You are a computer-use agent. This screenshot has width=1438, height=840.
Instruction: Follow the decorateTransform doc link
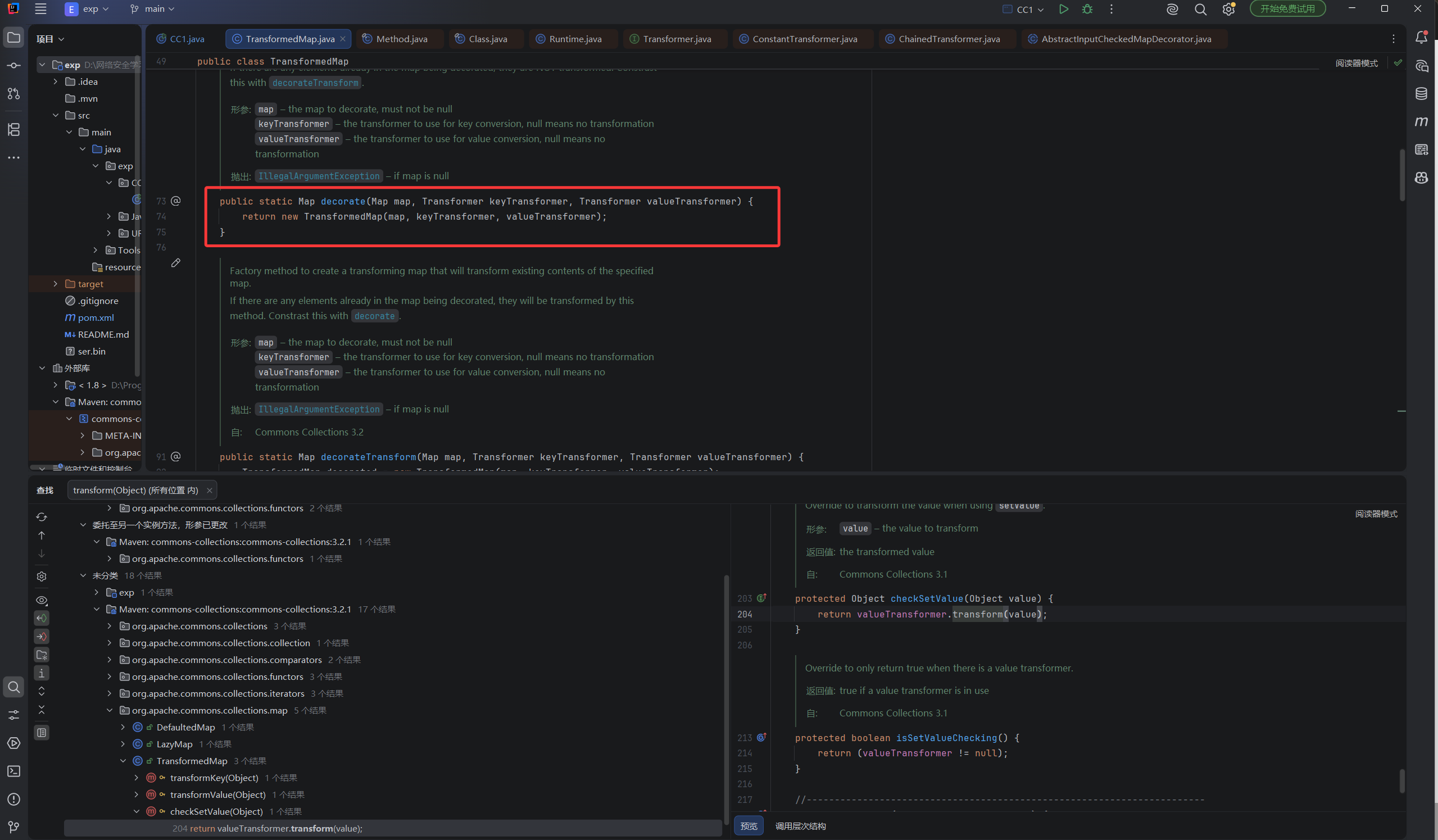316,83
